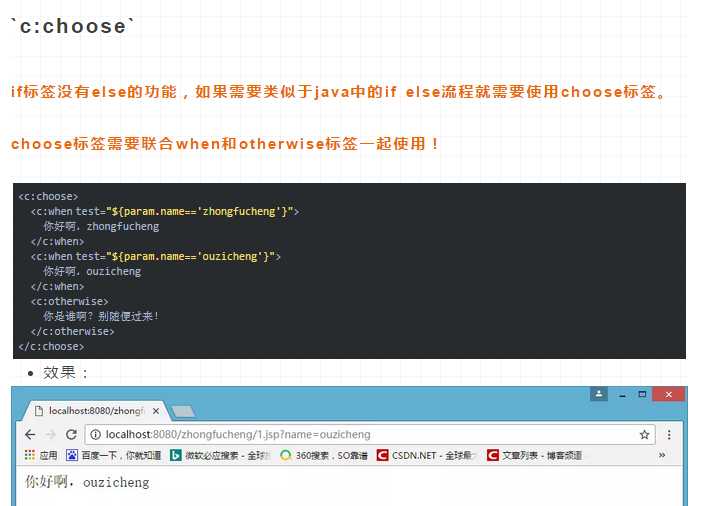Click the 你好啊, ouzicheng page output

pyautogui.click(x=87, y=482)
